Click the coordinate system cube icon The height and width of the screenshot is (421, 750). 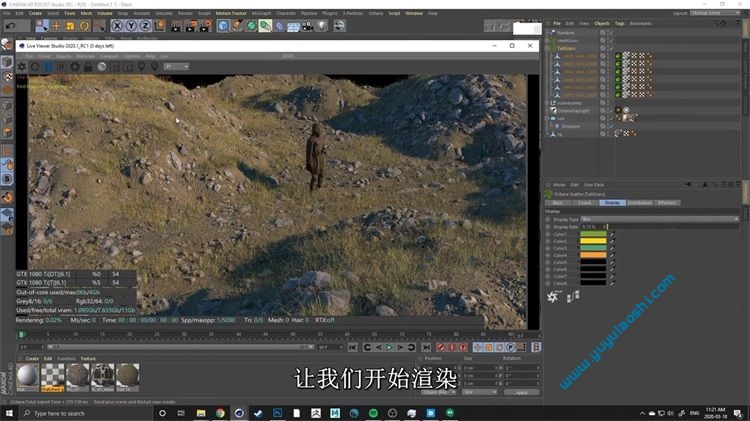pyautogui.click(x=160, y=25)
